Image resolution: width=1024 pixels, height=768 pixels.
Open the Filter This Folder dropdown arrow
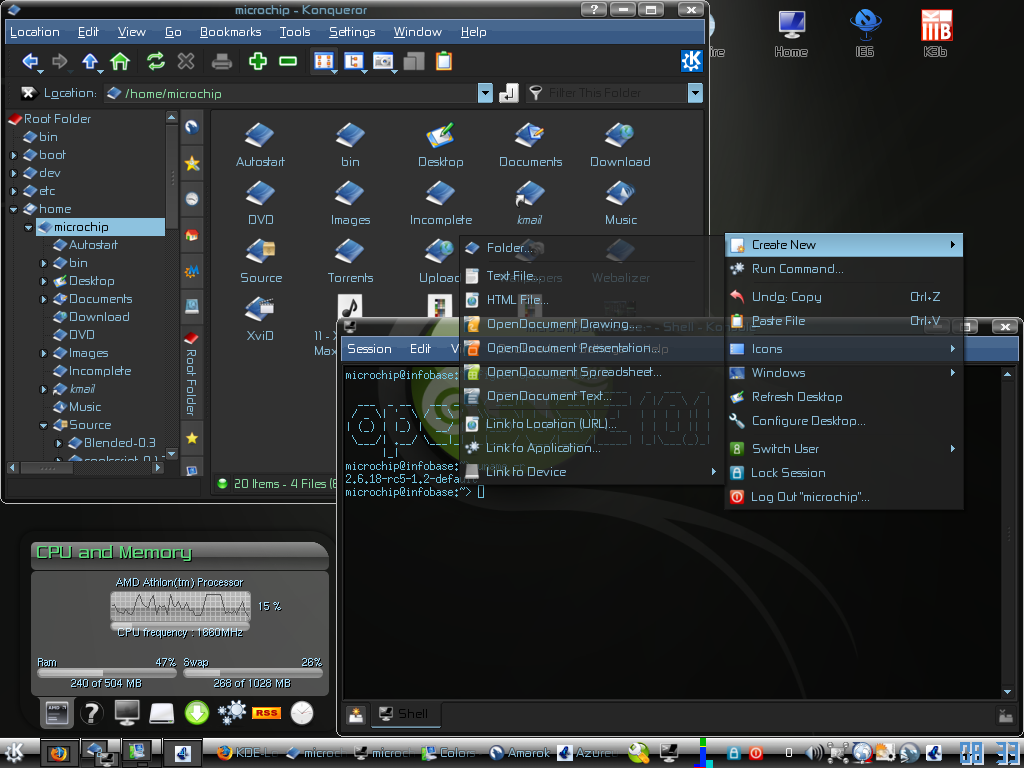[x=695, y=93]
